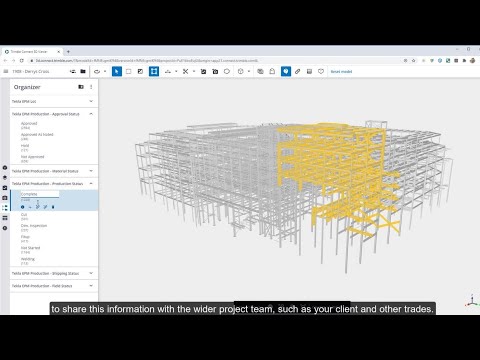Screen dimensions: 480x360
Task: Select the clip plane scissors tool
Action: 186,71
